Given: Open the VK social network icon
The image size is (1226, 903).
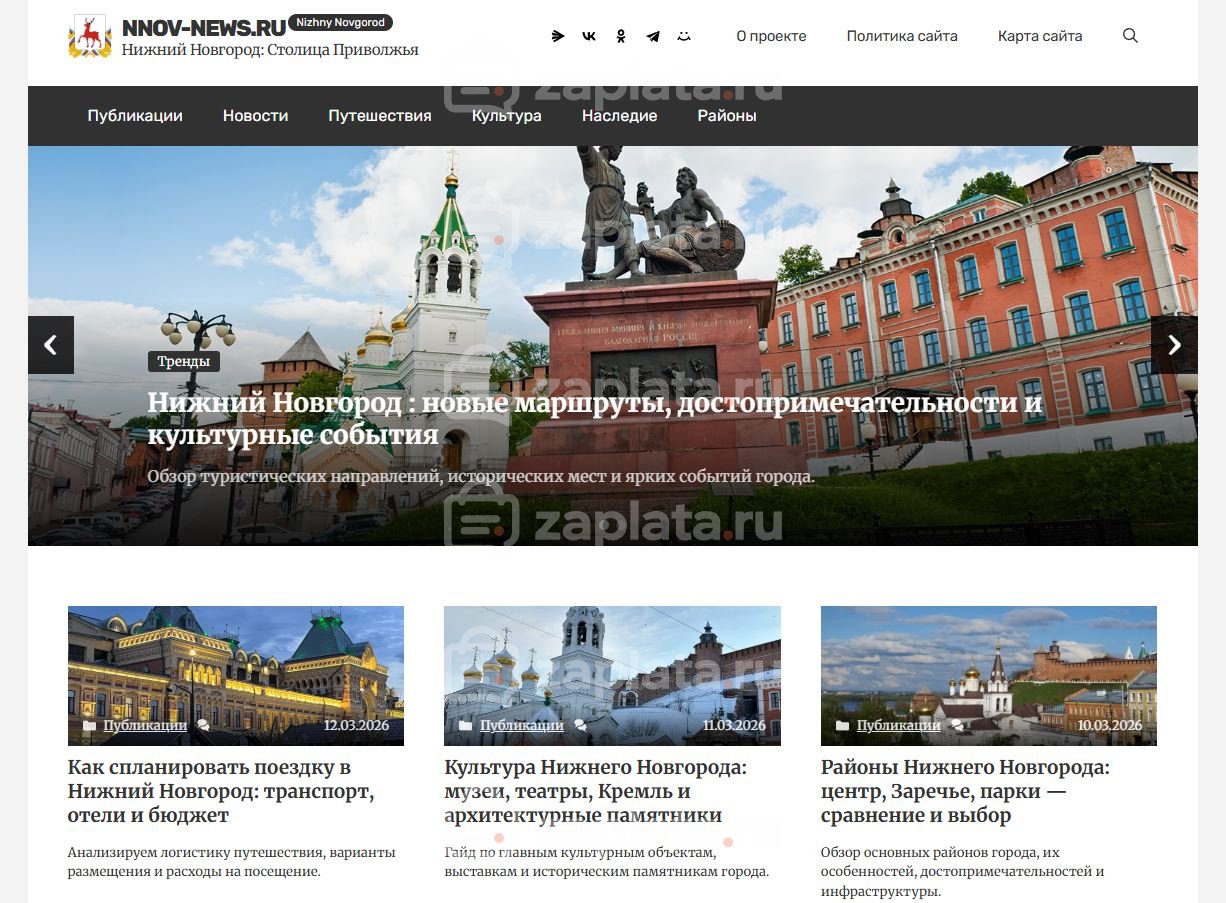Looking at the screenshot, I should click(589, 36).
